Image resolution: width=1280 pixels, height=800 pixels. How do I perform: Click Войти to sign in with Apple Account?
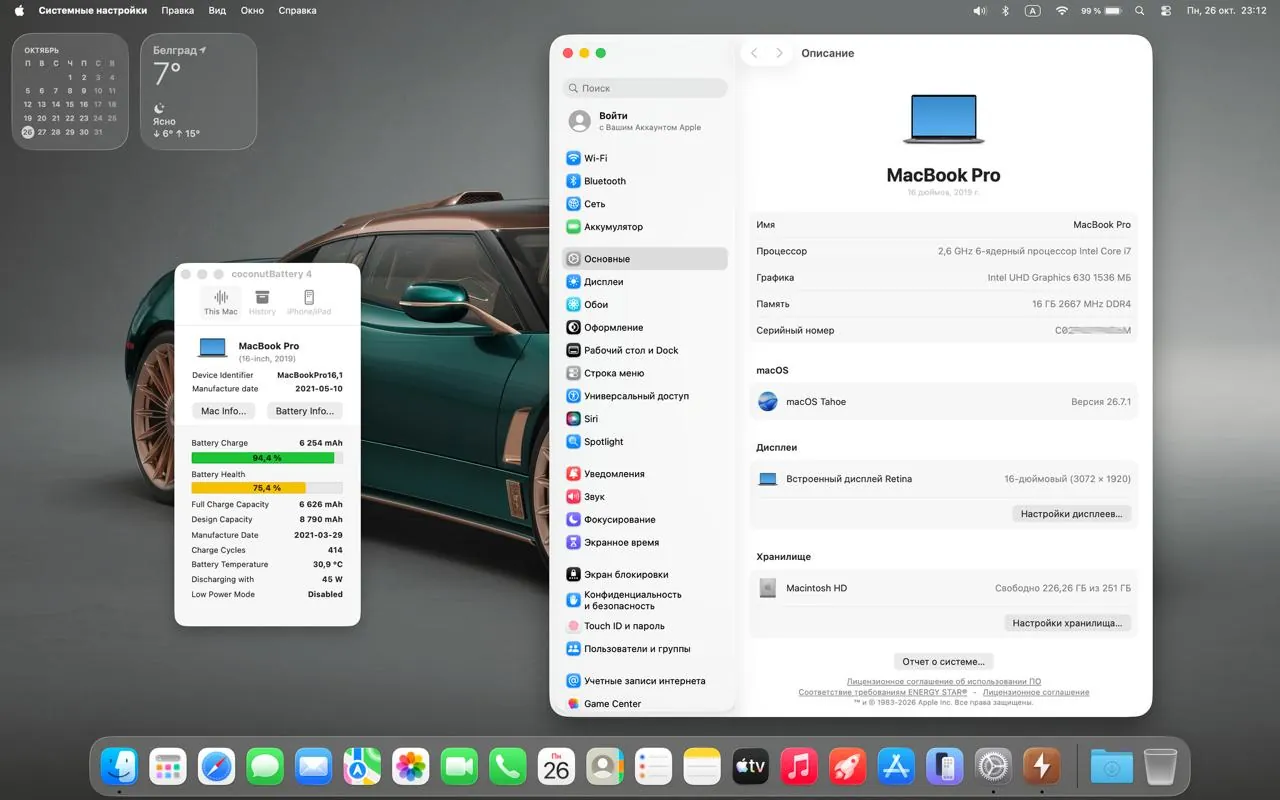click(645, 121)
